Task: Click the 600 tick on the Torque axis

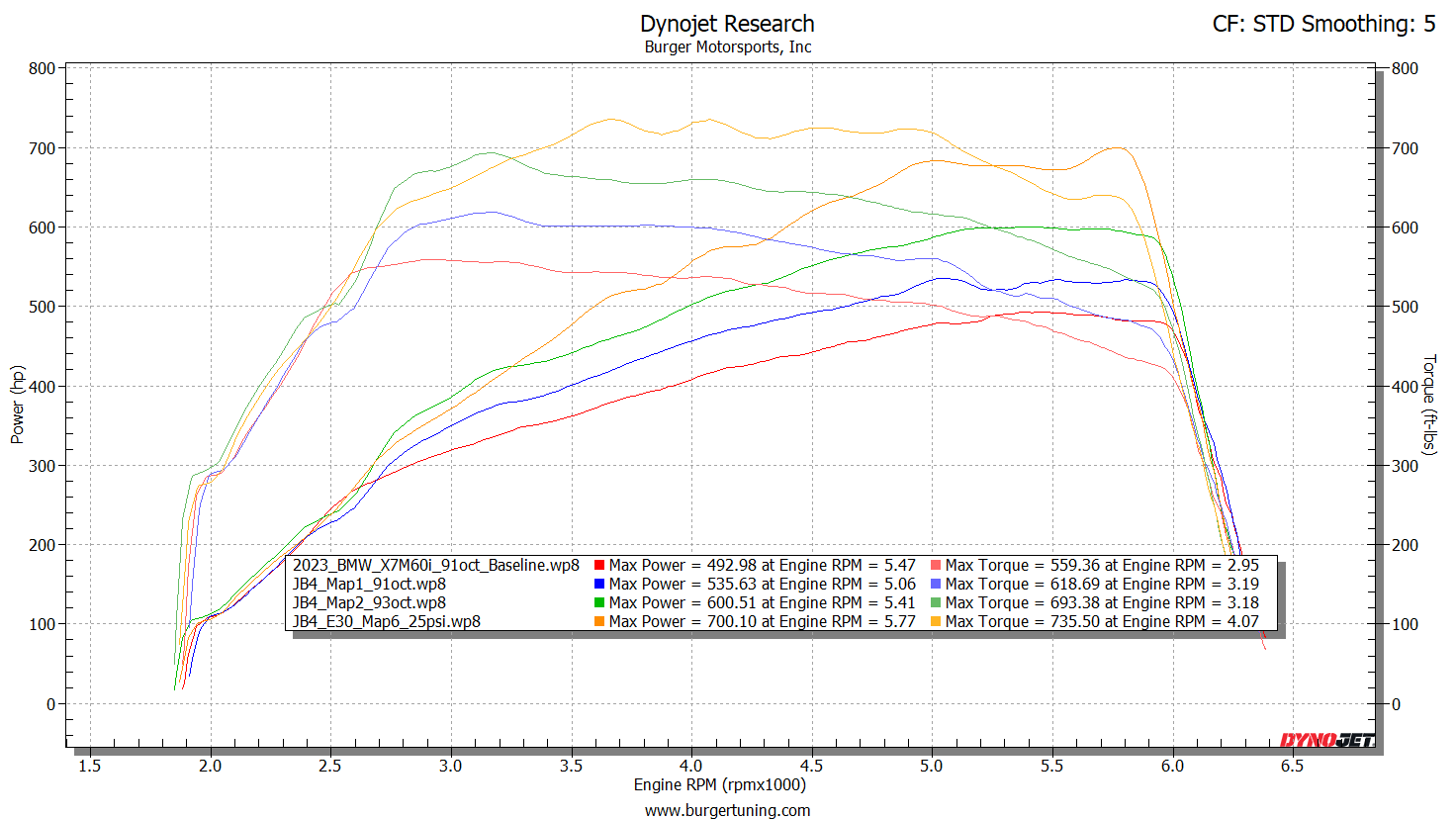Action: point(1405,227)
